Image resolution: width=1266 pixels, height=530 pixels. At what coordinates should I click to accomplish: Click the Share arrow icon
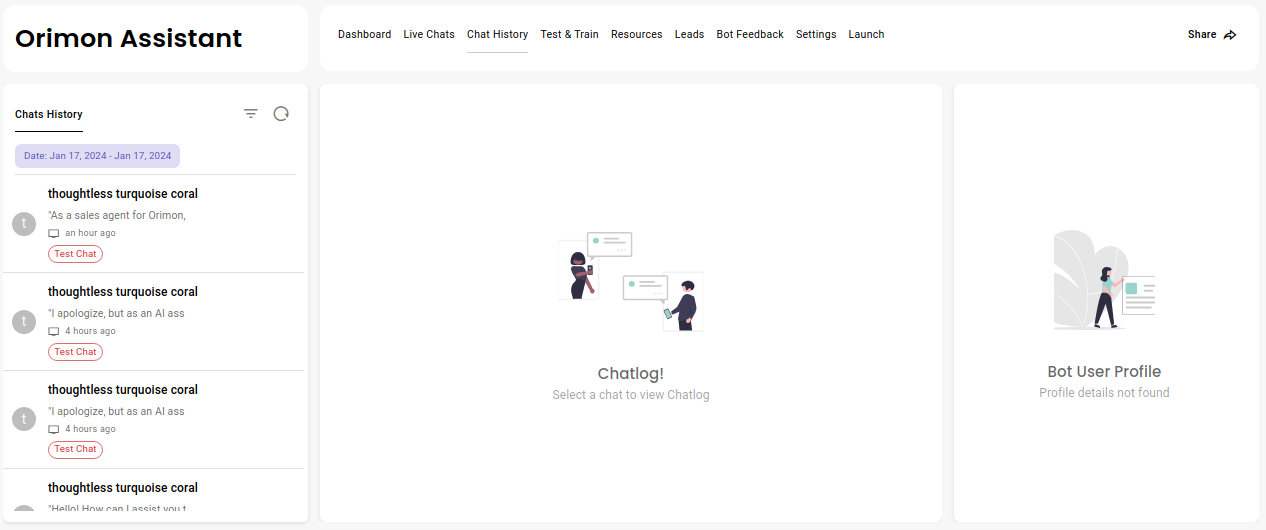pos(1230,35)
